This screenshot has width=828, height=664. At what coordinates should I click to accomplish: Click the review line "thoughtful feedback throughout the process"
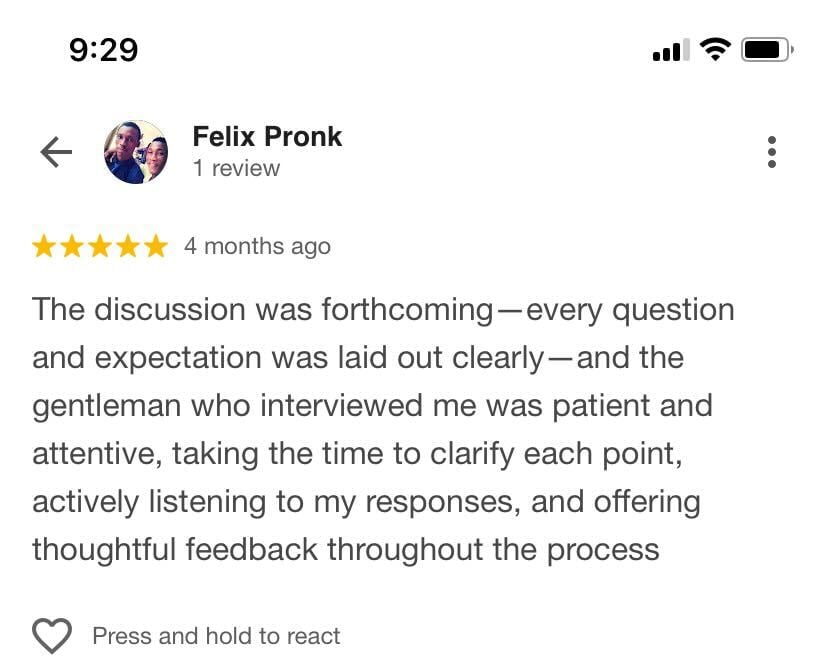pos(345,549)
